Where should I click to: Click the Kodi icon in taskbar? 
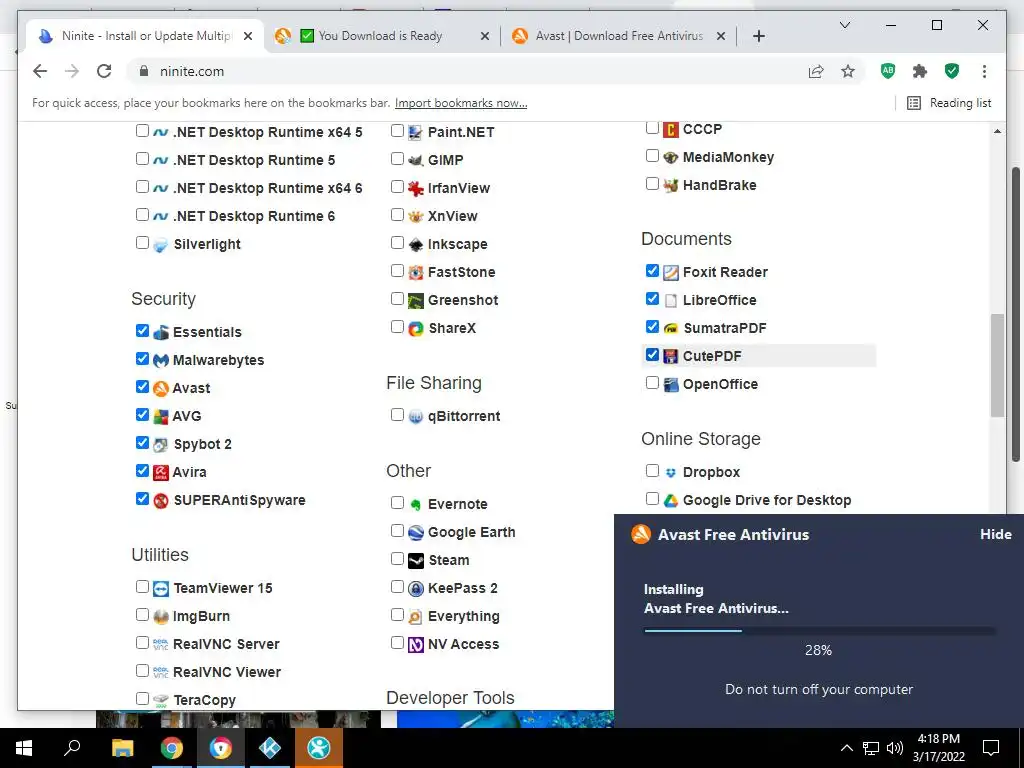click(x=270, y=748)
